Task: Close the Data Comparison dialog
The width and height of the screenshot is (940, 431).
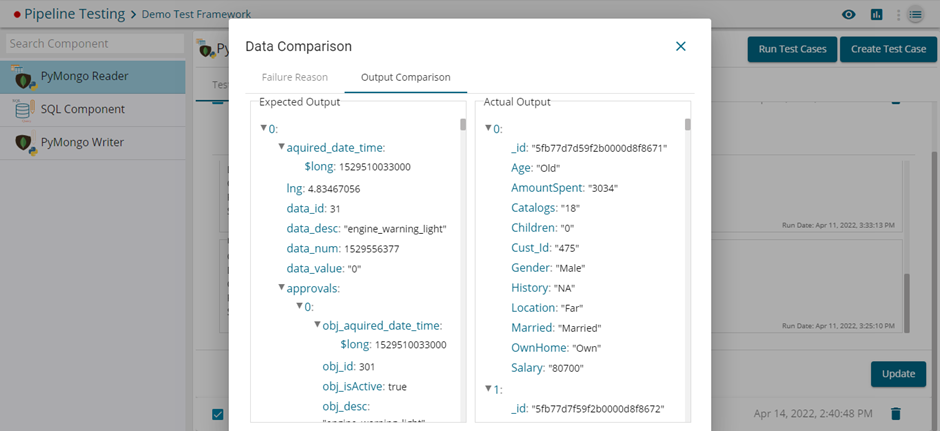Action: pyautogui.click(x=681, y=46)
